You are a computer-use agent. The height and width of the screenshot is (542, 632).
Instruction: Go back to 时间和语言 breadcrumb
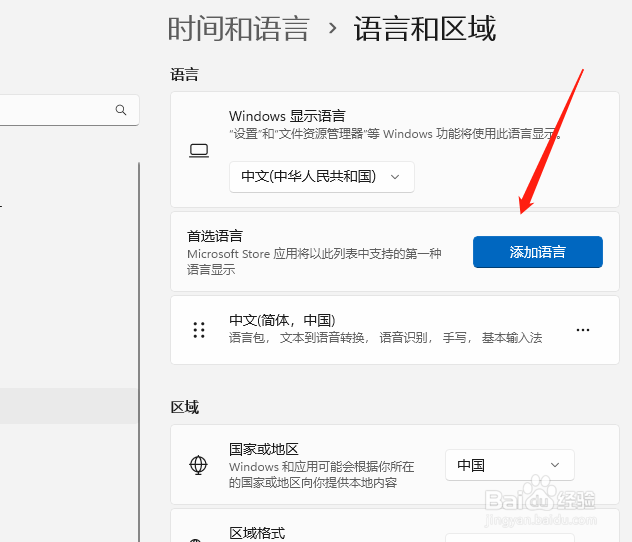pyautogui.click(x=239, y=29)
